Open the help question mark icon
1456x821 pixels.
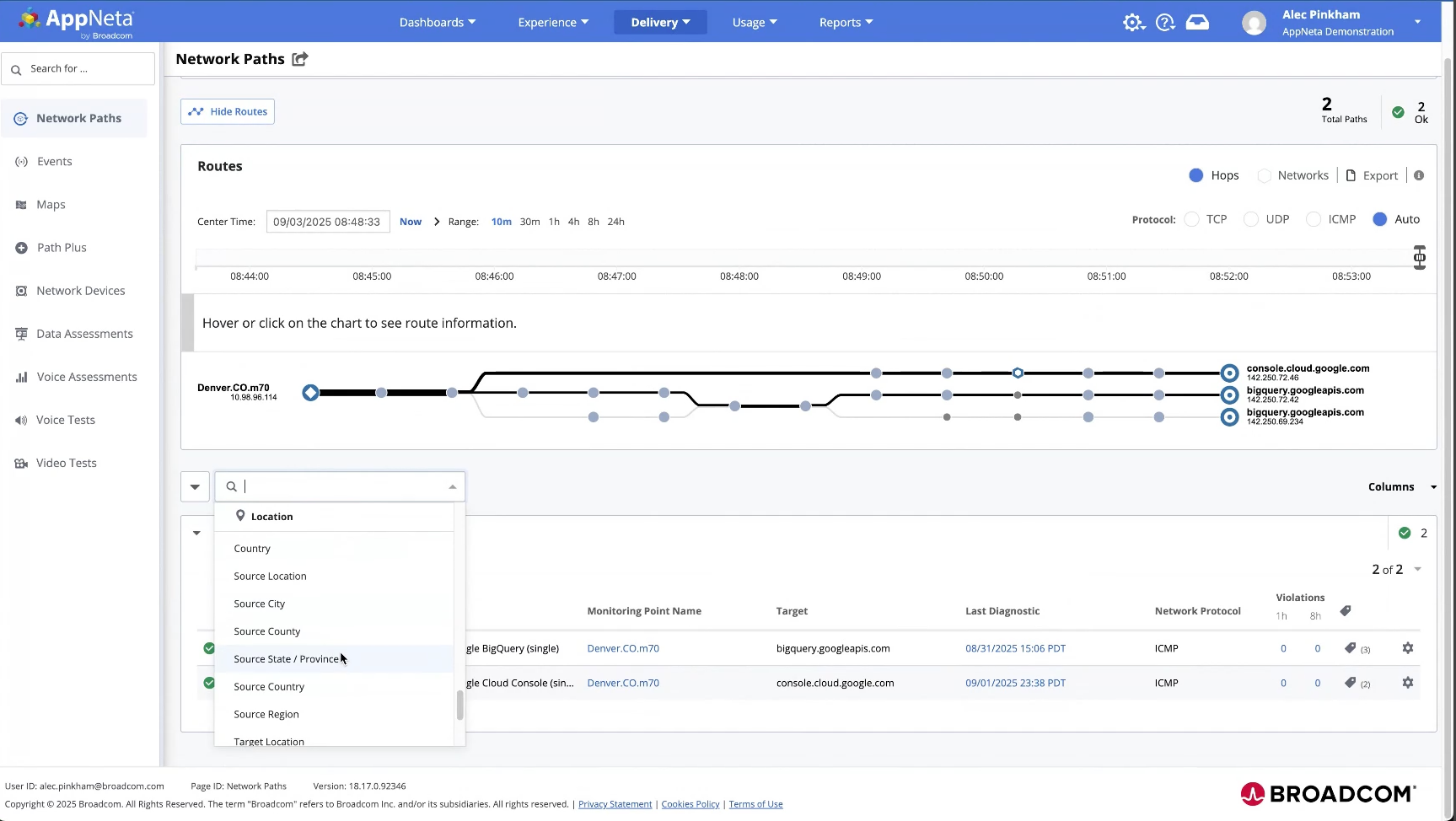coord(1164,23)
